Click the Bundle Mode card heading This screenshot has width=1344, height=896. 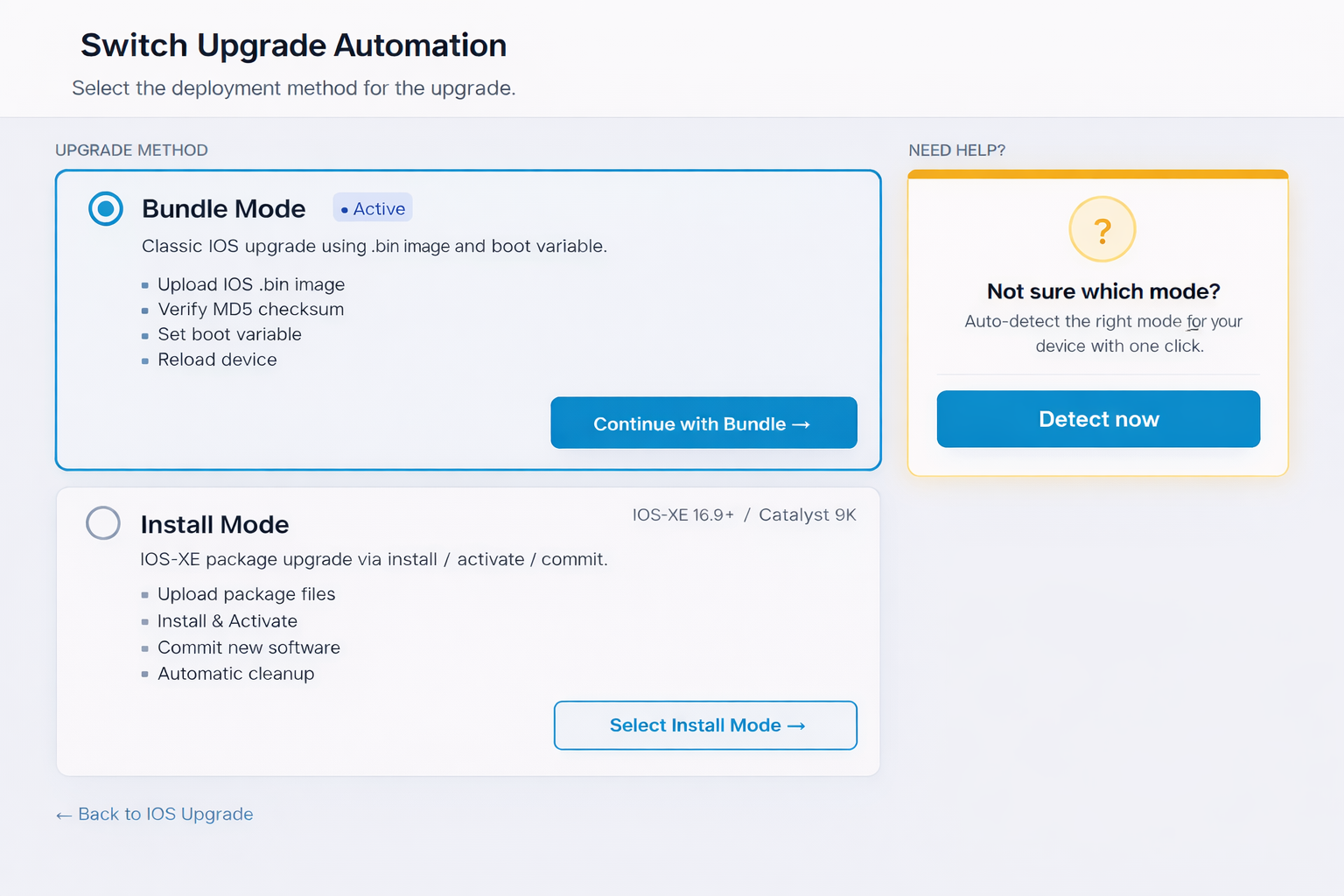click(x=224, y=208)
